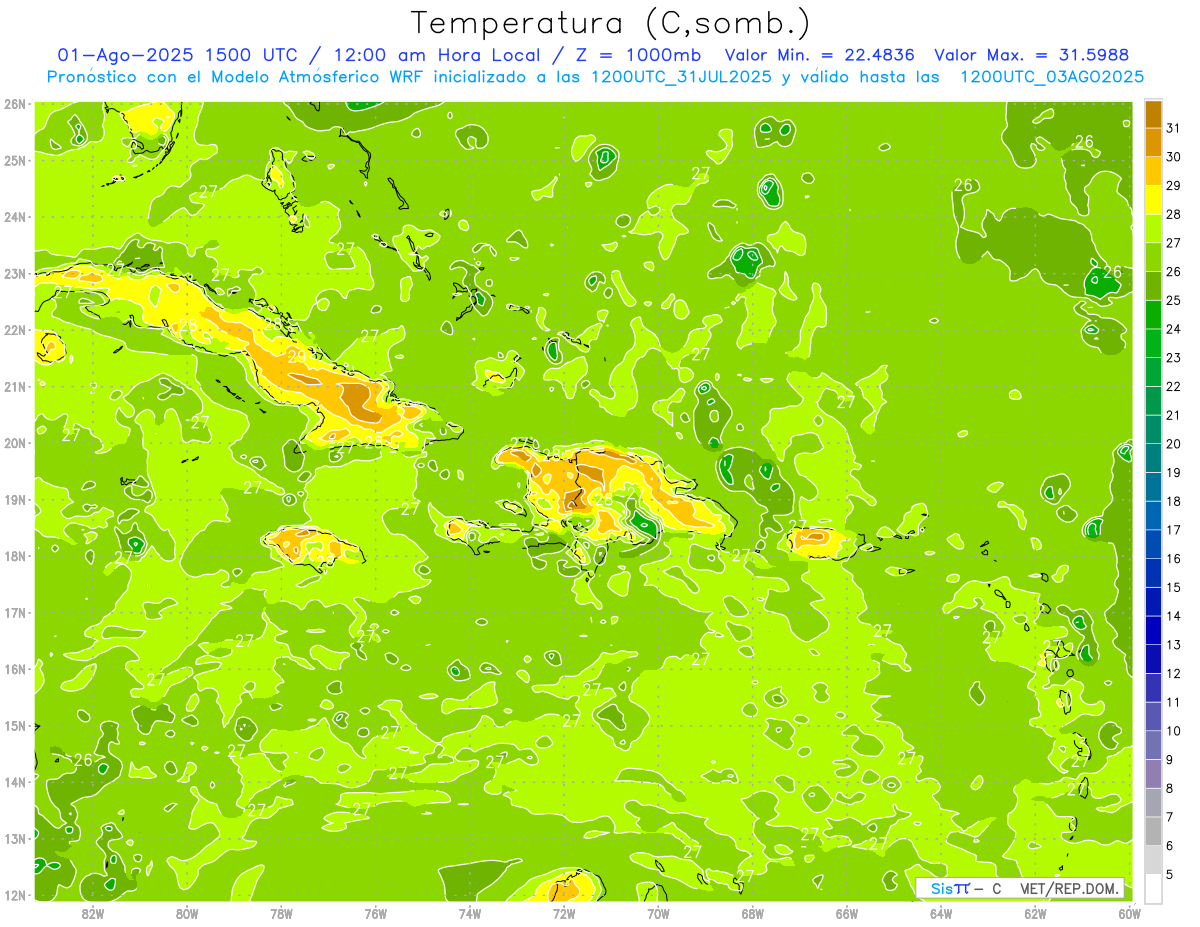Viewport: 1200px width, 927px height.
Task: Click the "64W" longitude axis label
Action: click(x=941, y=912)
